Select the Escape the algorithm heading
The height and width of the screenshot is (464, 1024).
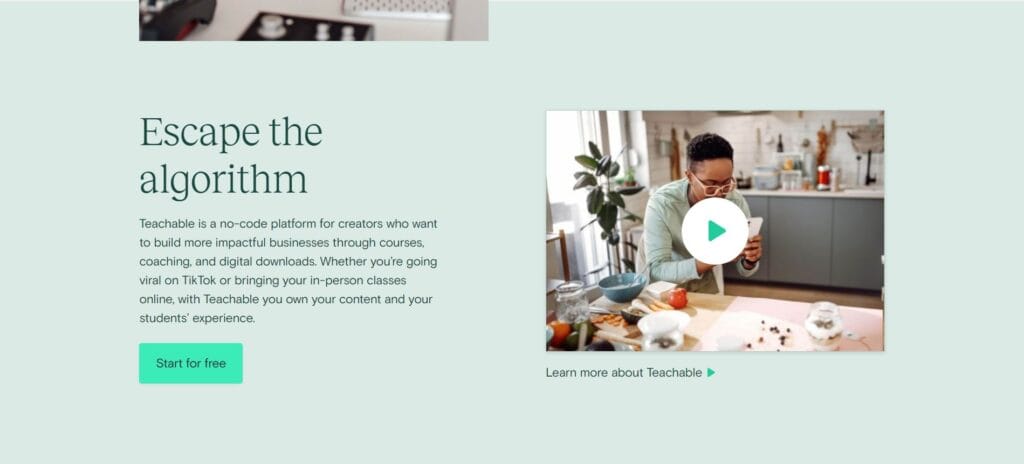click(231, 157)
